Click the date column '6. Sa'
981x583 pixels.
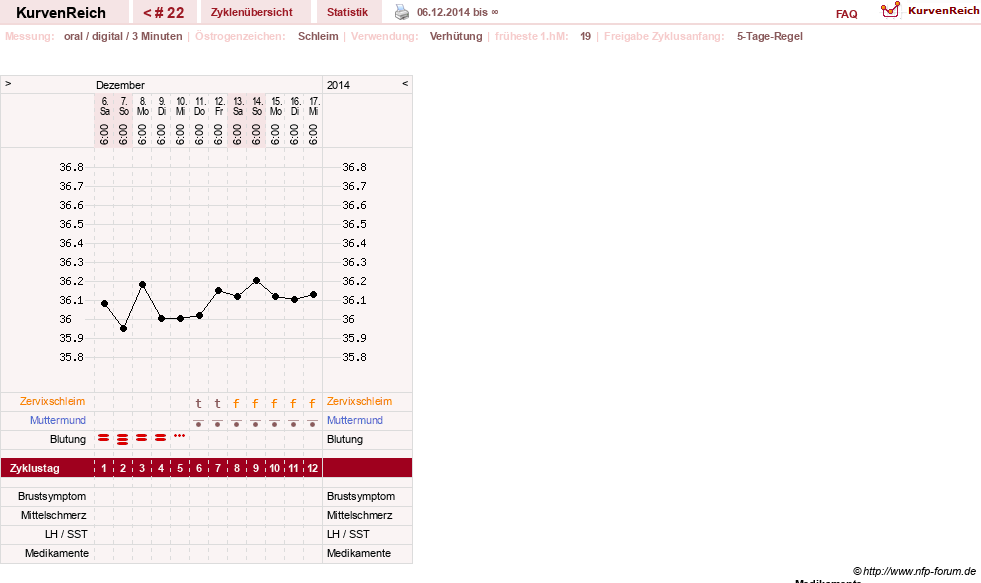[x=104, y=106]
